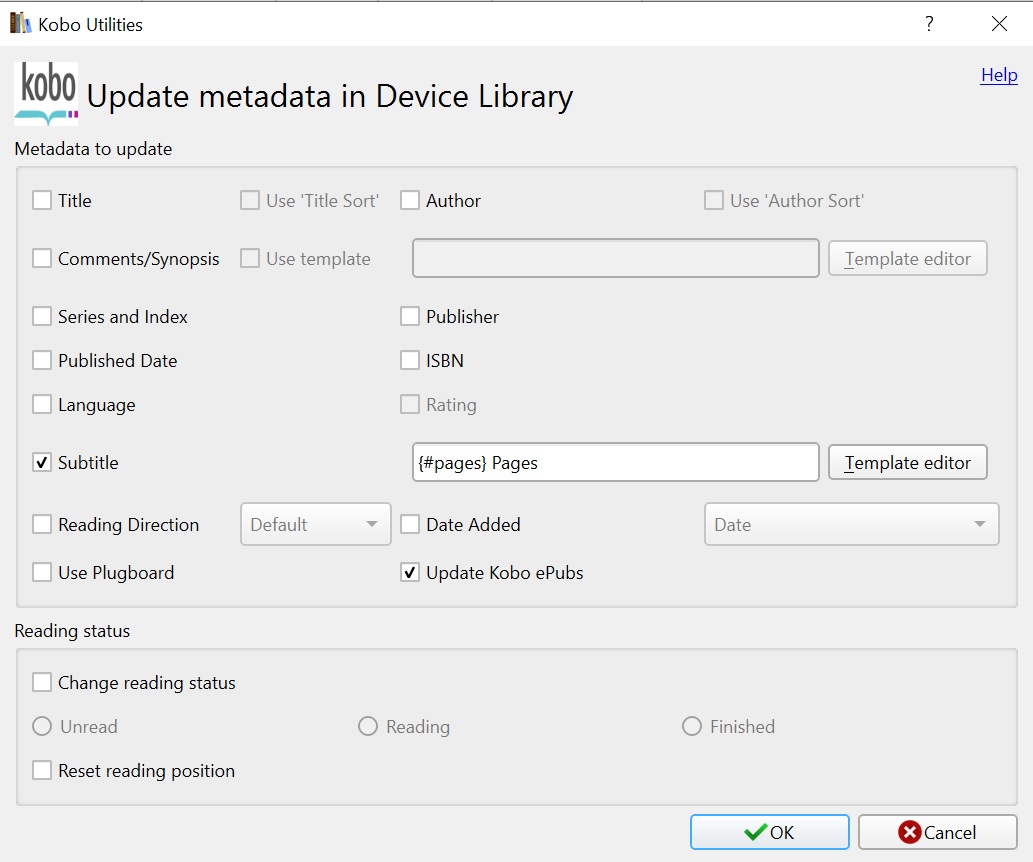Click the Subtitle template field with {#pages} Pages

tap(615, 463)
